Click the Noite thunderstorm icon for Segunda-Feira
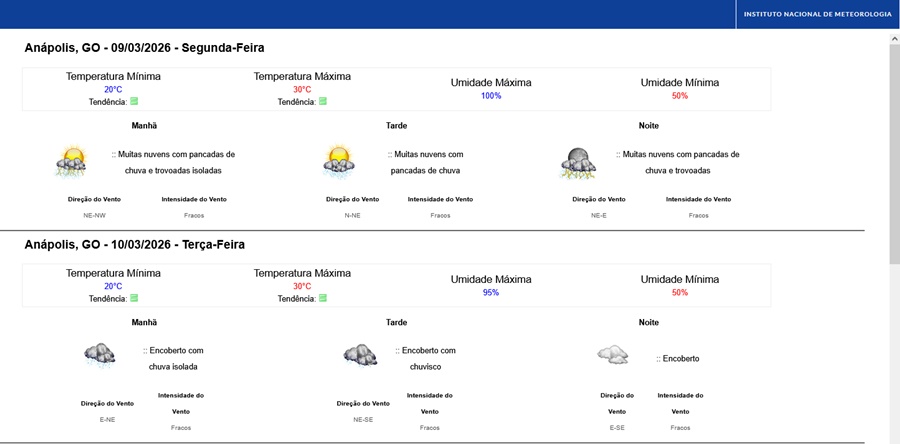Viewport: 900px width, 444px height. point(578,162)
